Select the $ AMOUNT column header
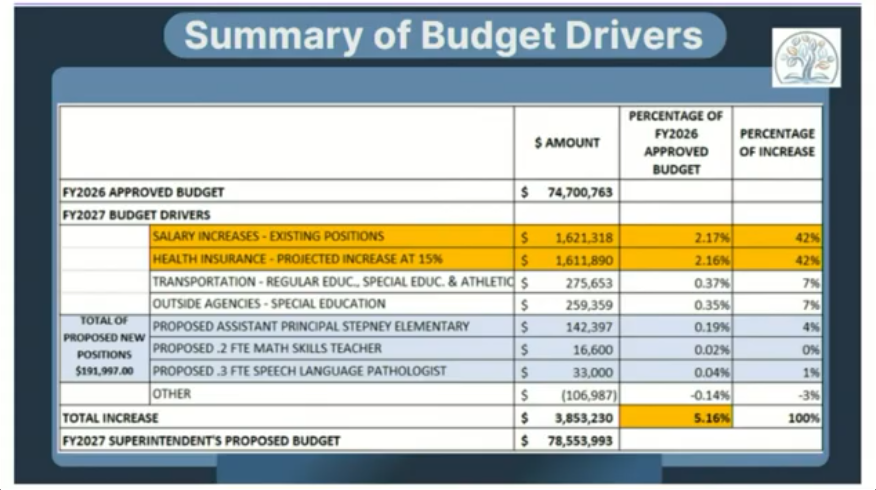Image resolution: width=876 pixels, height=490 pixels. click(566, 143)
